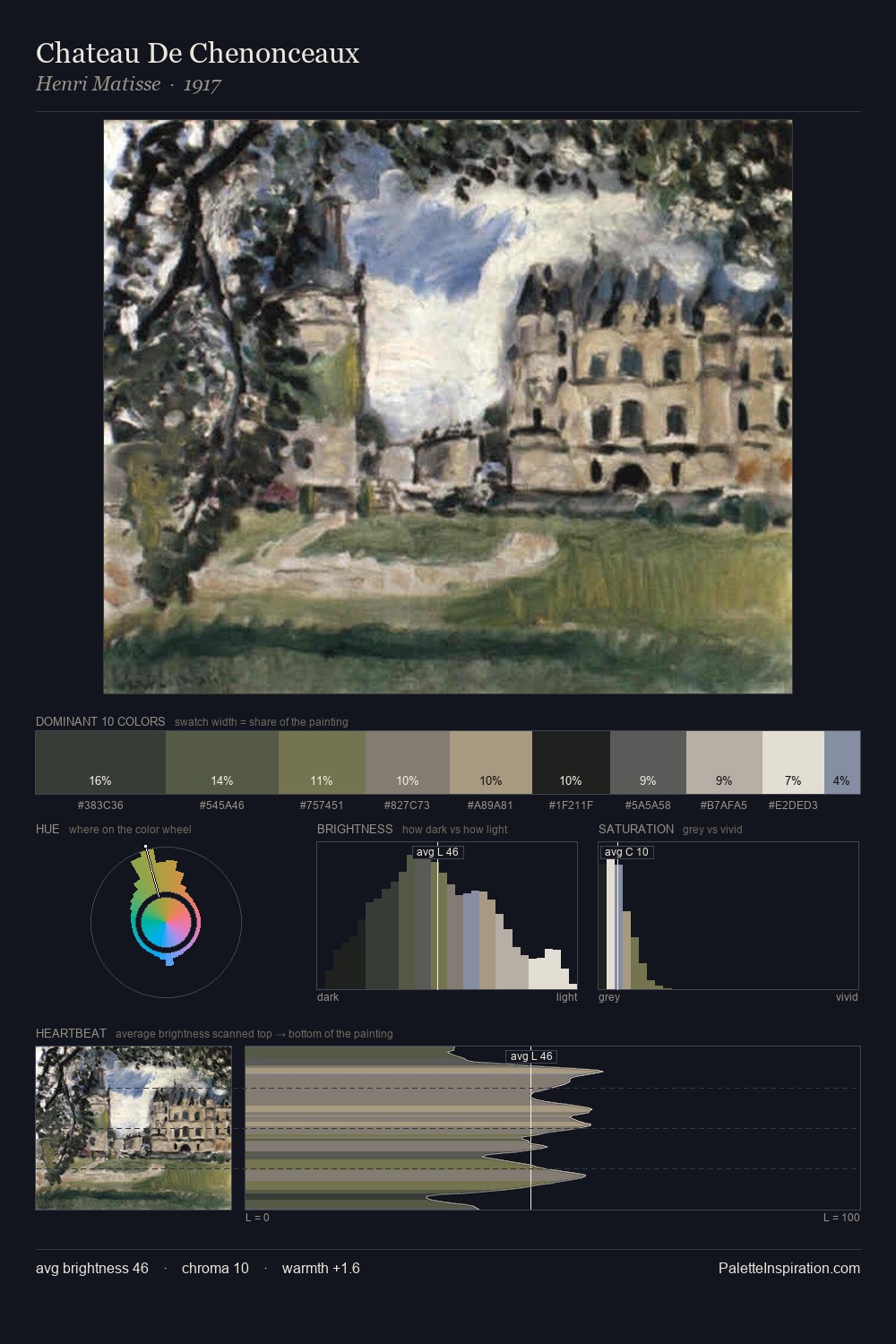This screenshot has height=1344, width=896.
Task: Click the hex code label #1F211F
Action: pyautogui.click(x=571, y=806)
